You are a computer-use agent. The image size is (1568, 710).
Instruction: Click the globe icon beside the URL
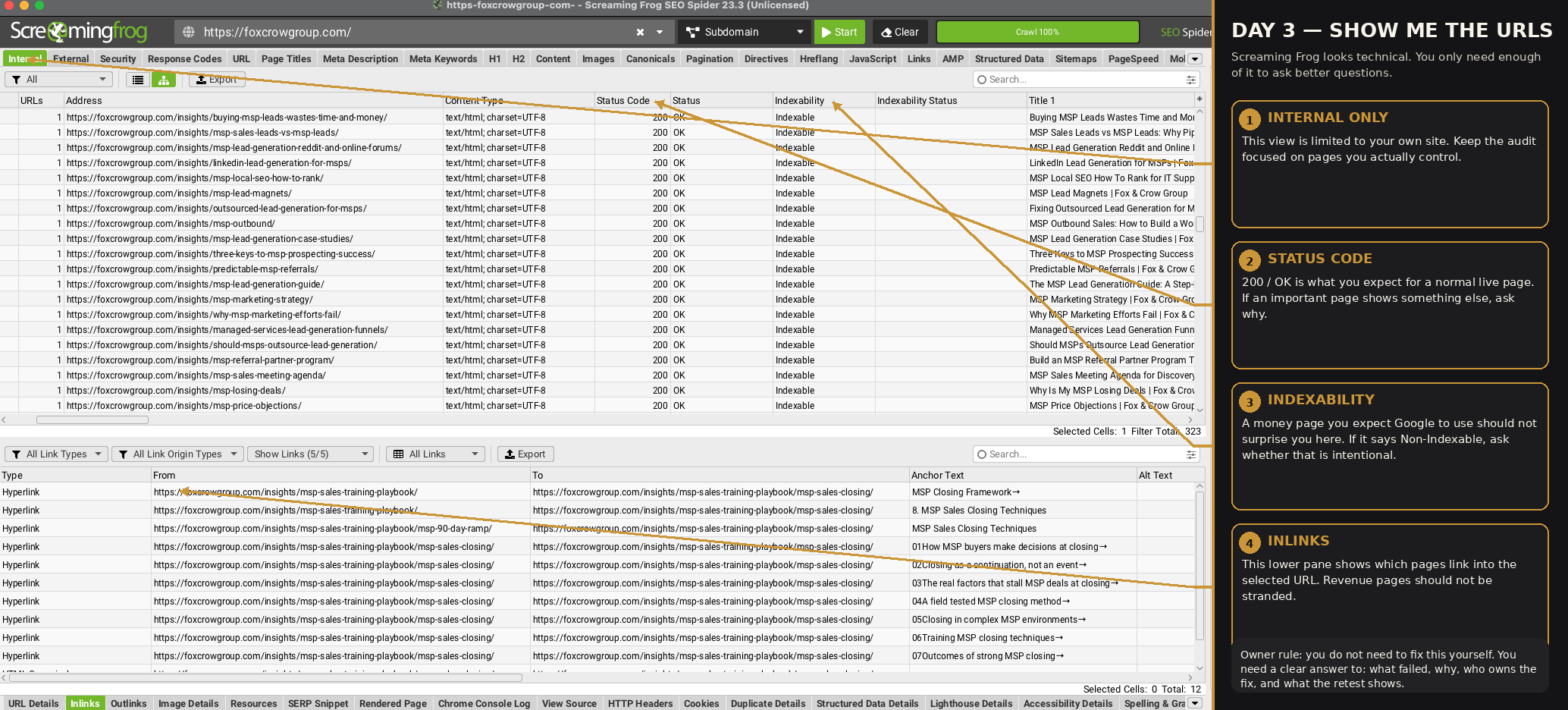[x=189, y=32]
